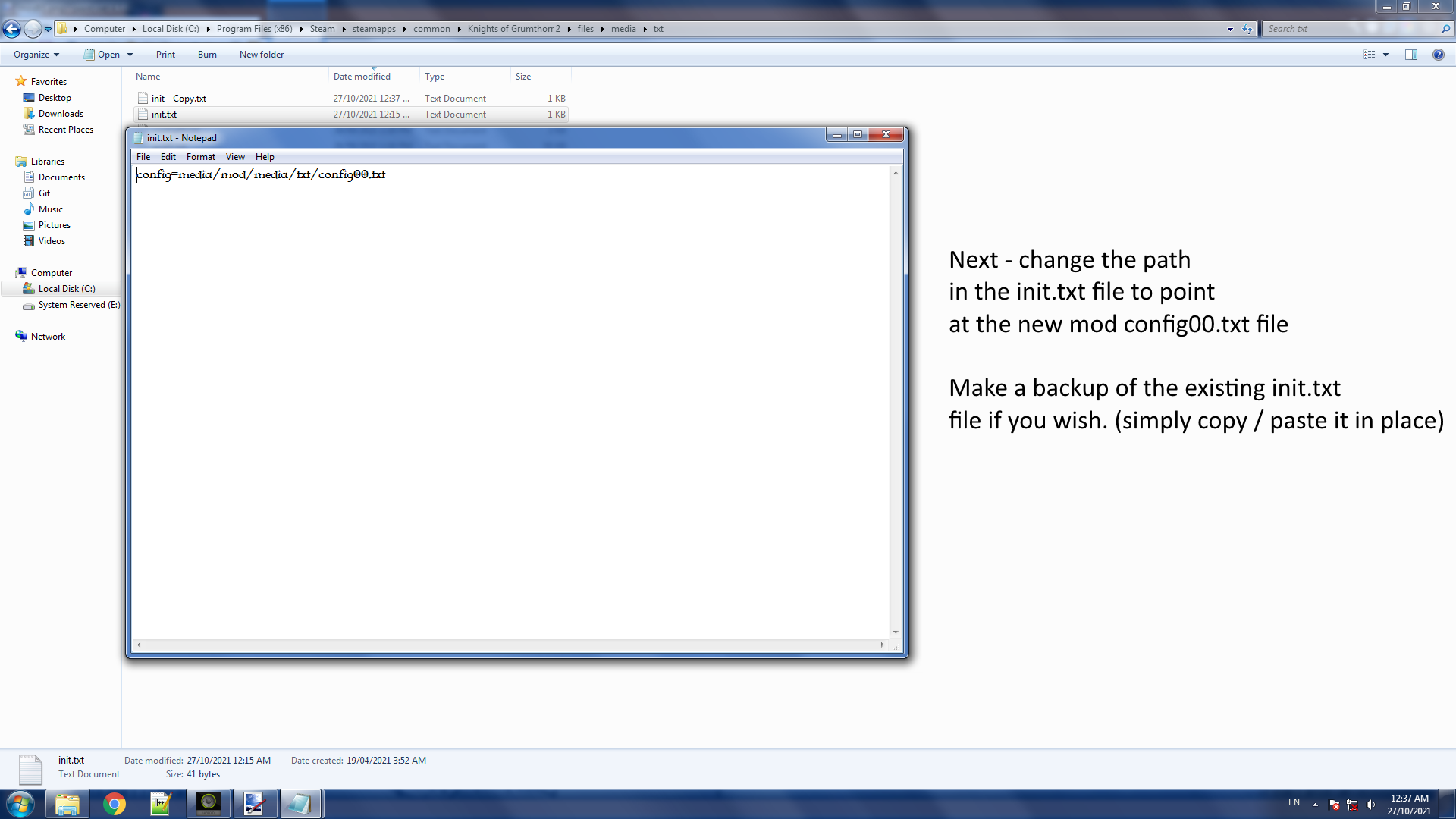Select Favorites in navigation pane
The height and width of the screenshot is (819, 1456).
[49, 82]
